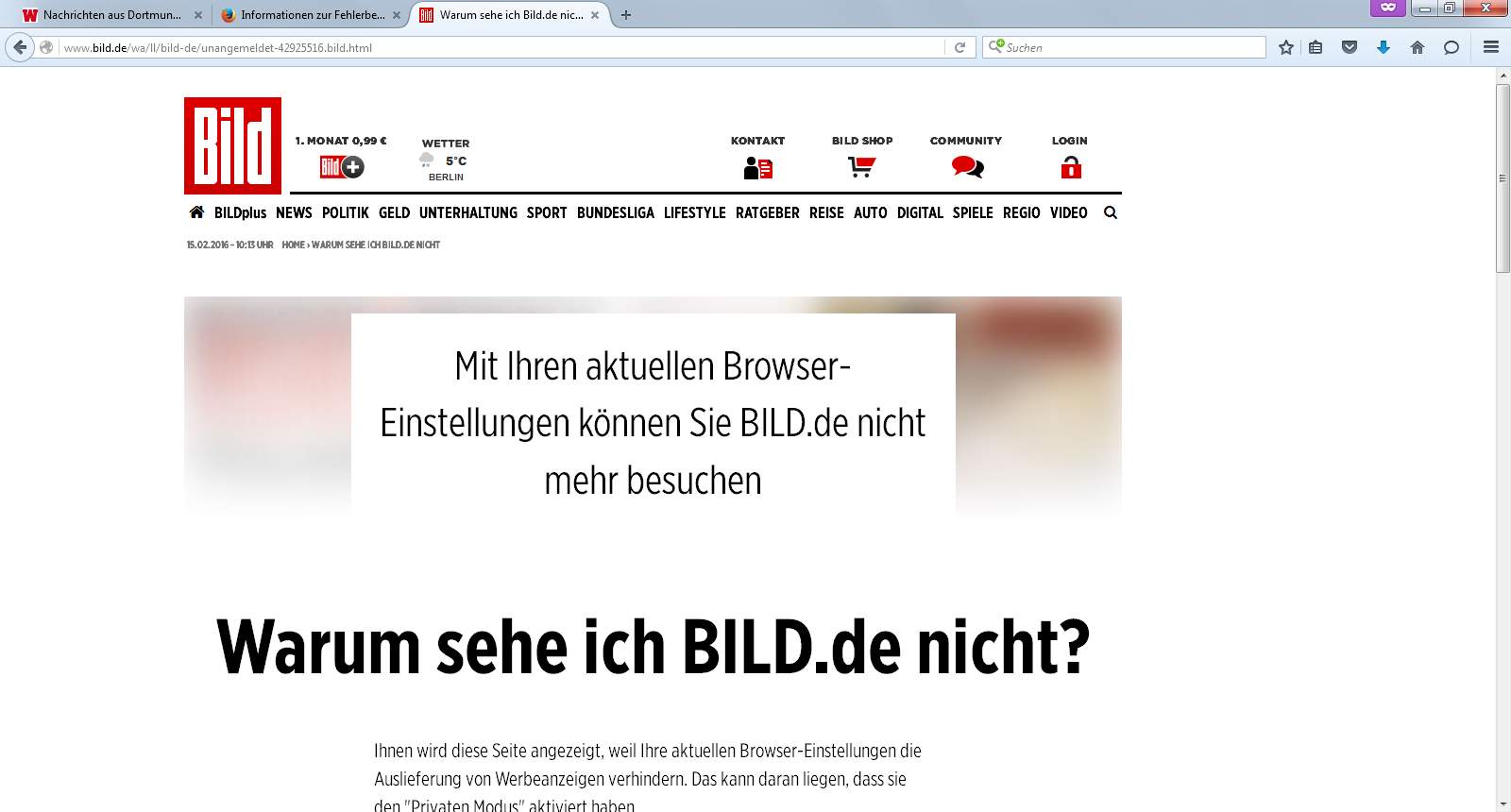Click the BILD SHOP text link
Viewport: 1511px width, 812px height.
(862, 141)
